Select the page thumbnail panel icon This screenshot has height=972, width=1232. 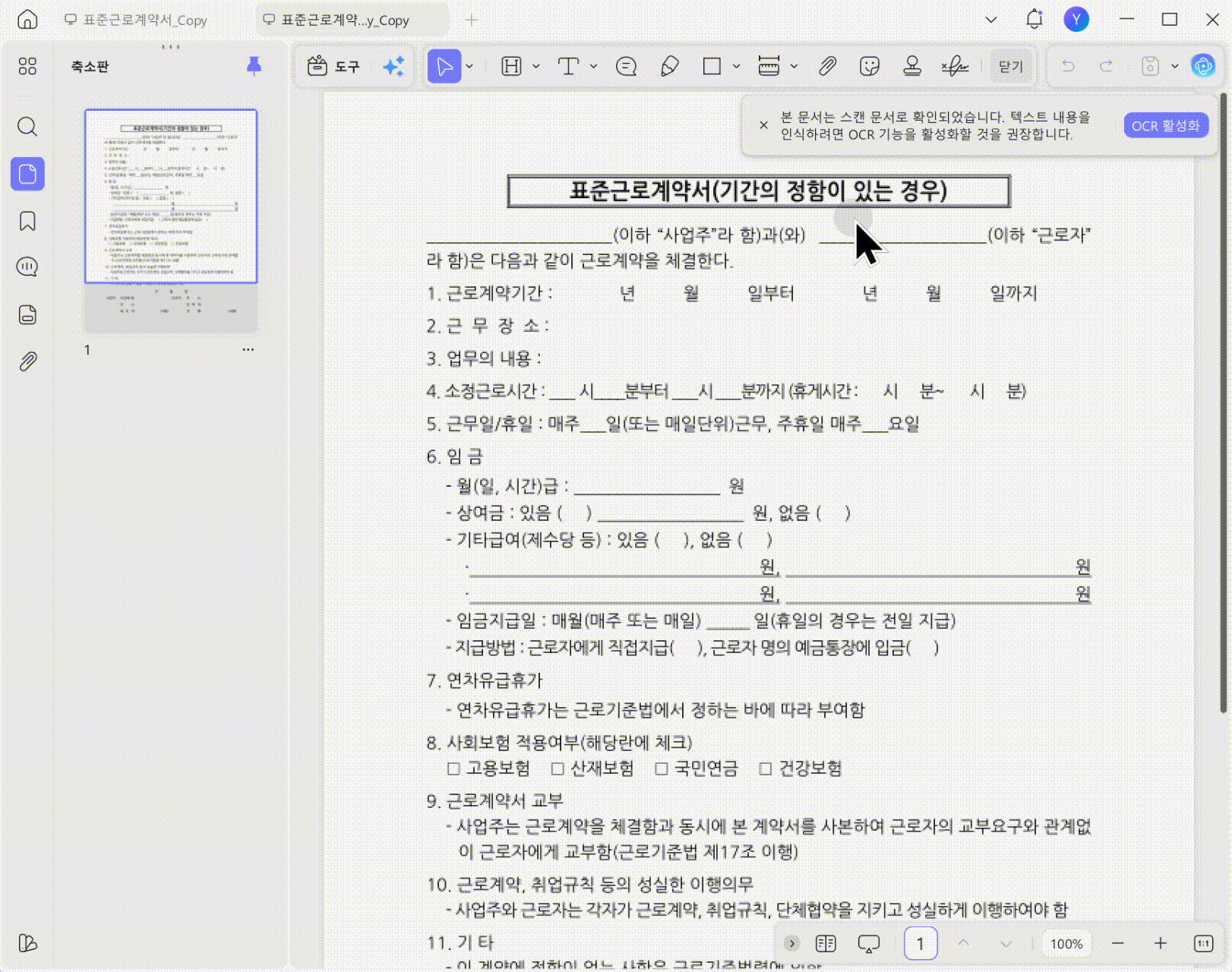27,174
